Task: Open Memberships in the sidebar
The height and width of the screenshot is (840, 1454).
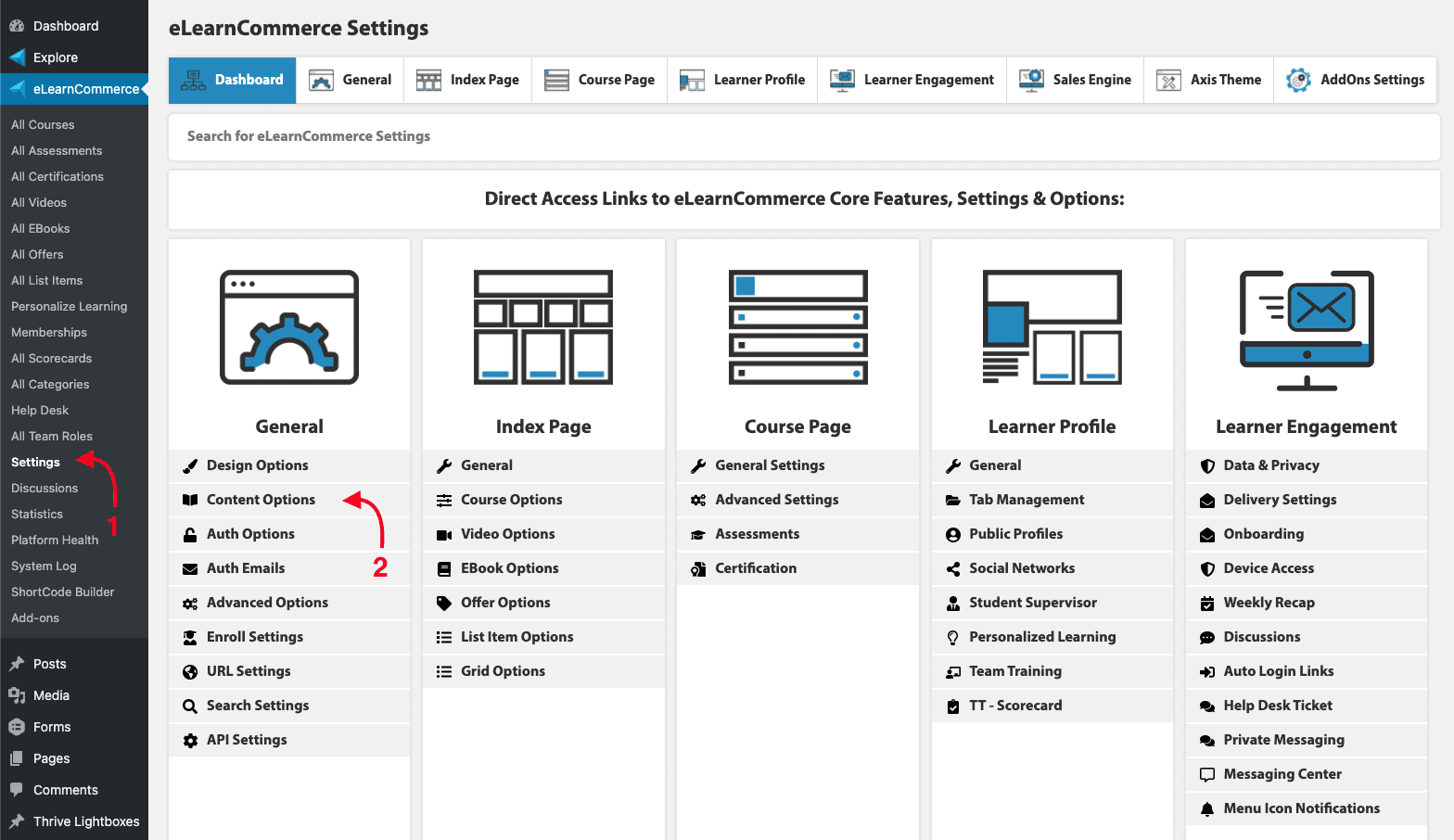Action: point(49,332)
